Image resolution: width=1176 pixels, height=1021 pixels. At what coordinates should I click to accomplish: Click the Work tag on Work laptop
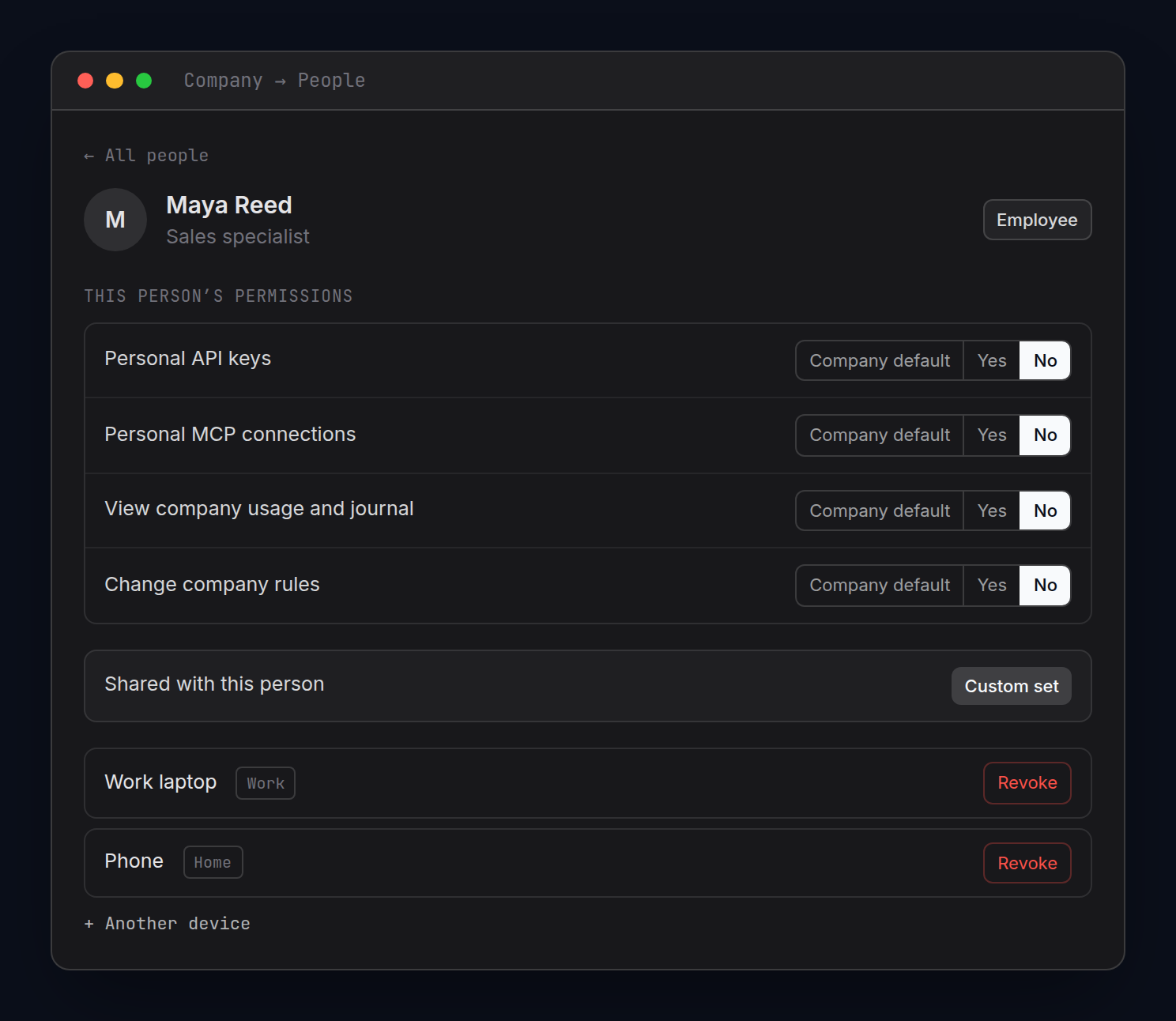point(266,783)
